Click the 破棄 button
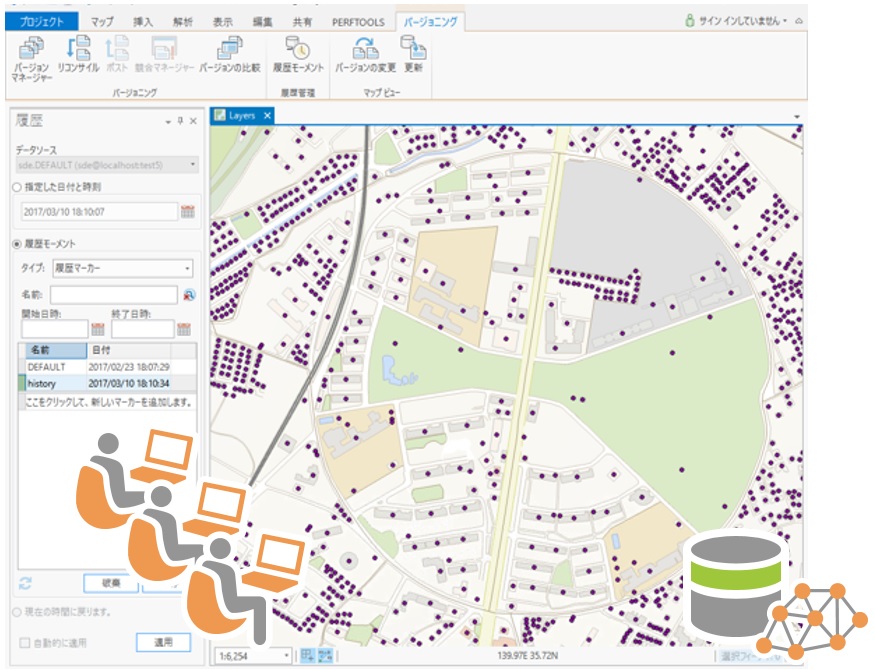Viewport: 875px width, 670px height. [x=111, y=583]
